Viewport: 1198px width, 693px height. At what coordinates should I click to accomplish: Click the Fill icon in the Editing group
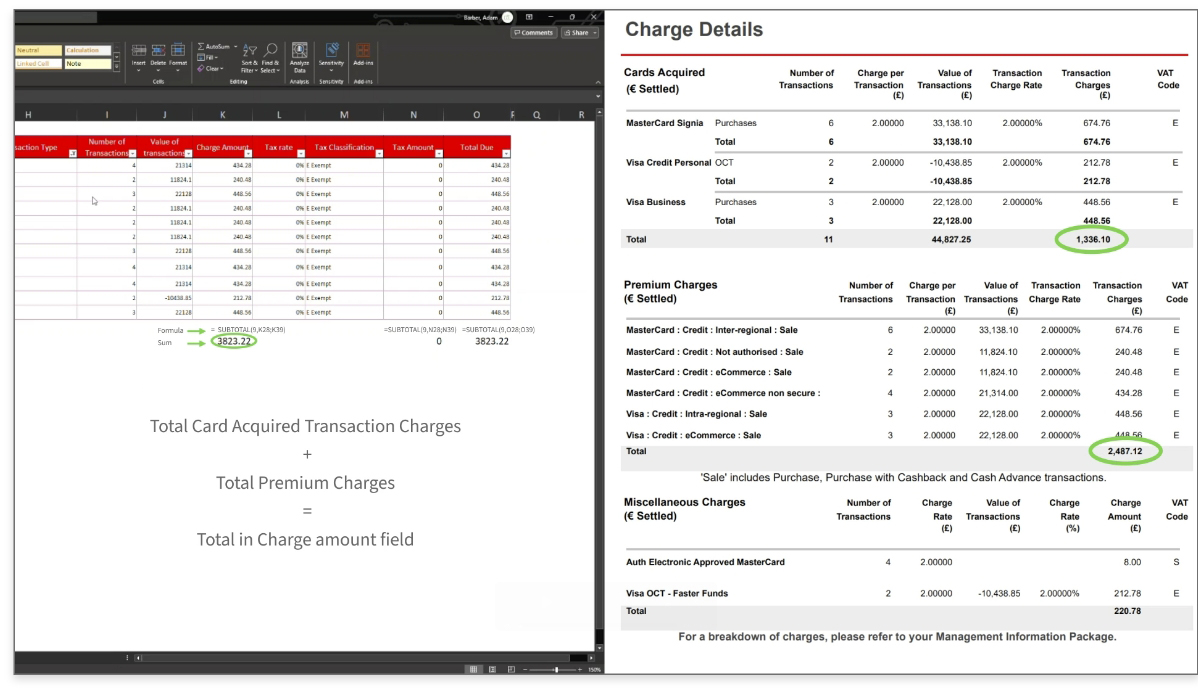click(x=201, y=57)
